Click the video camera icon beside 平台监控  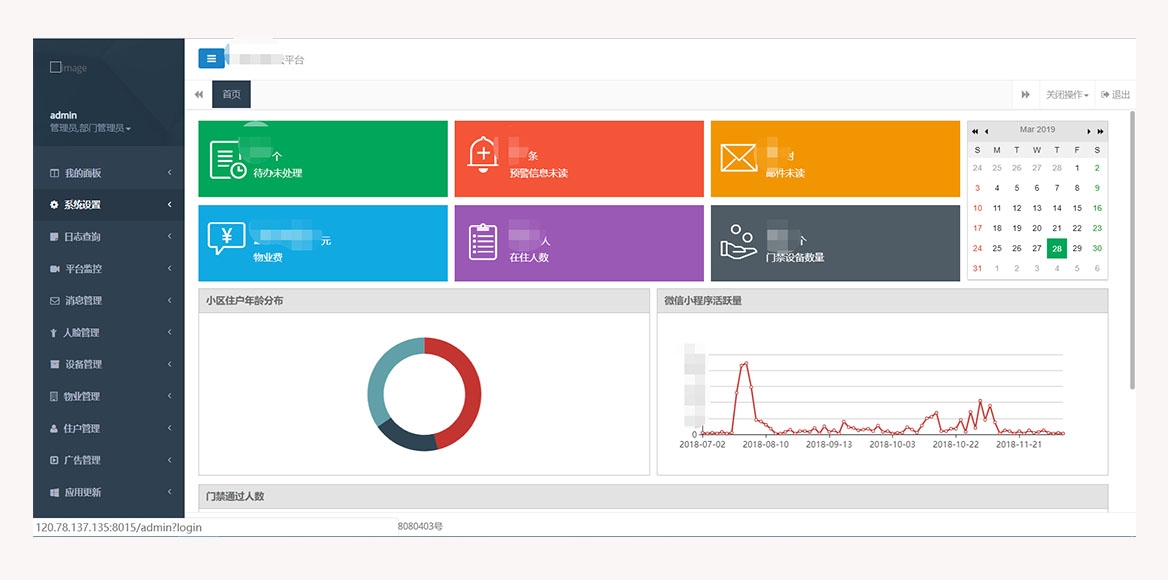pos(55,269)
